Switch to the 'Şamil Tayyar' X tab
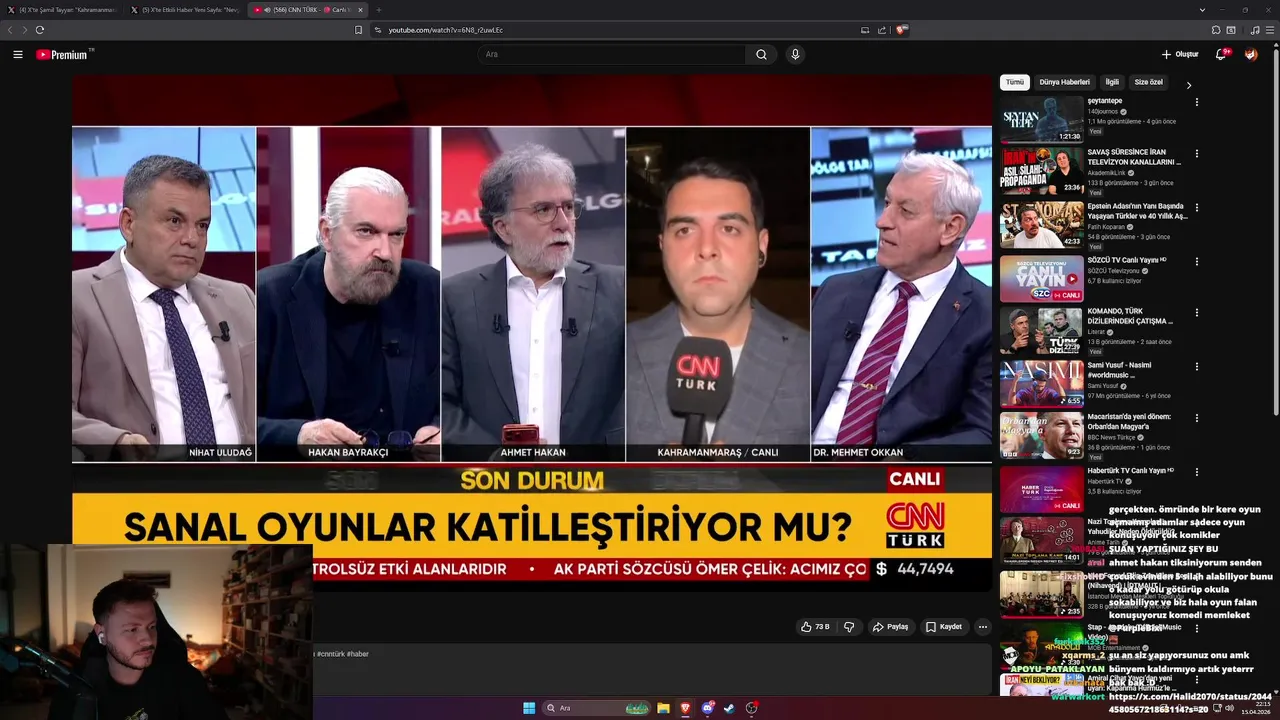The height and width of the screenshot is (720, 1280). coord(61,9)
